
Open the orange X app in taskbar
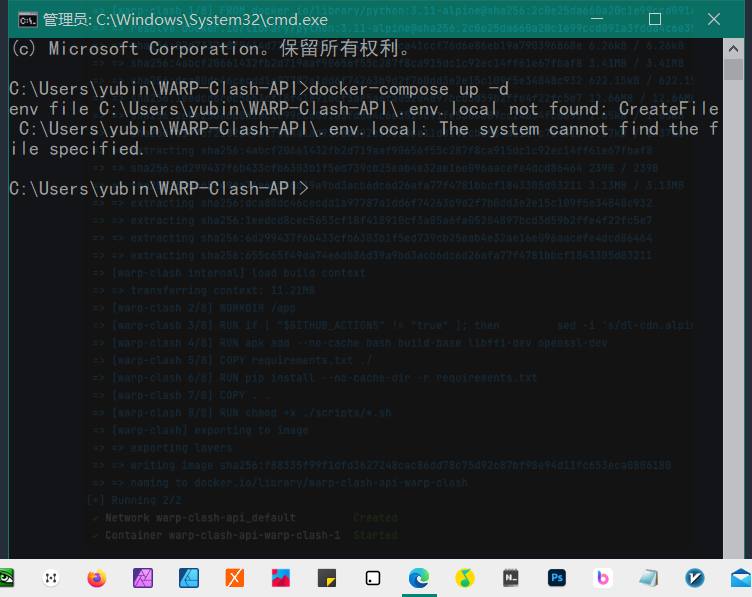point(235,578)
